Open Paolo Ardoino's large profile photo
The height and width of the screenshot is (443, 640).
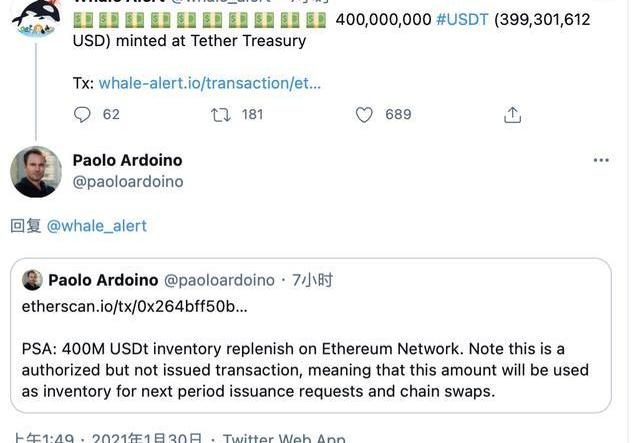[x=36, y=172]
